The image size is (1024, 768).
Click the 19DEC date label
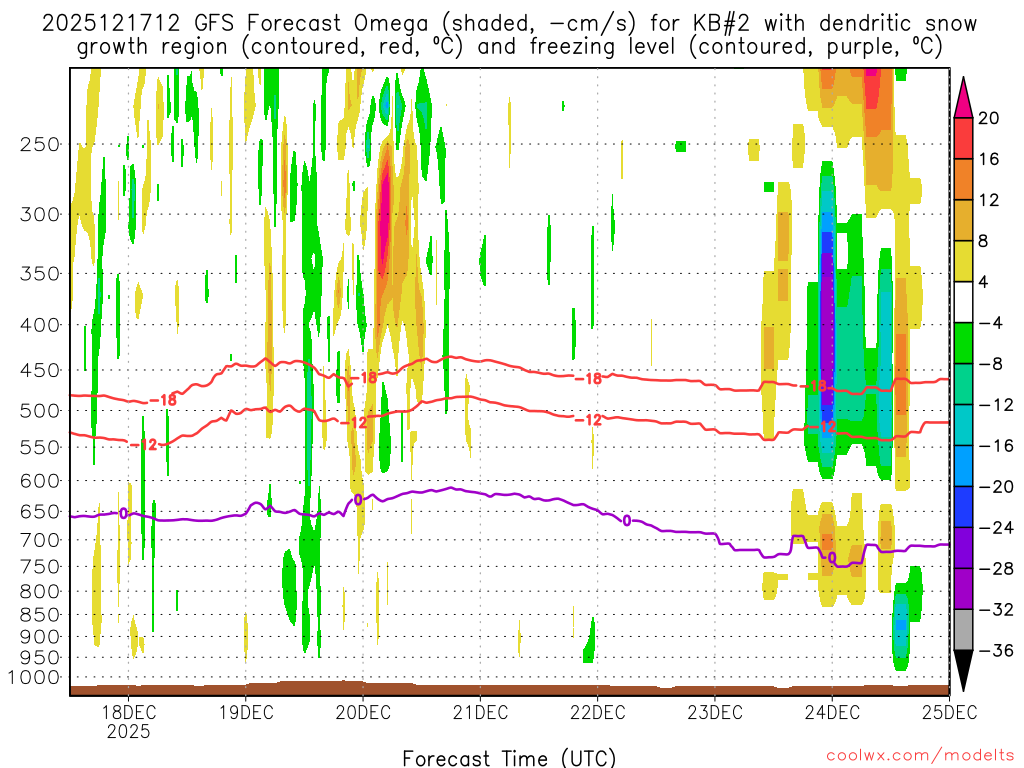246,711
